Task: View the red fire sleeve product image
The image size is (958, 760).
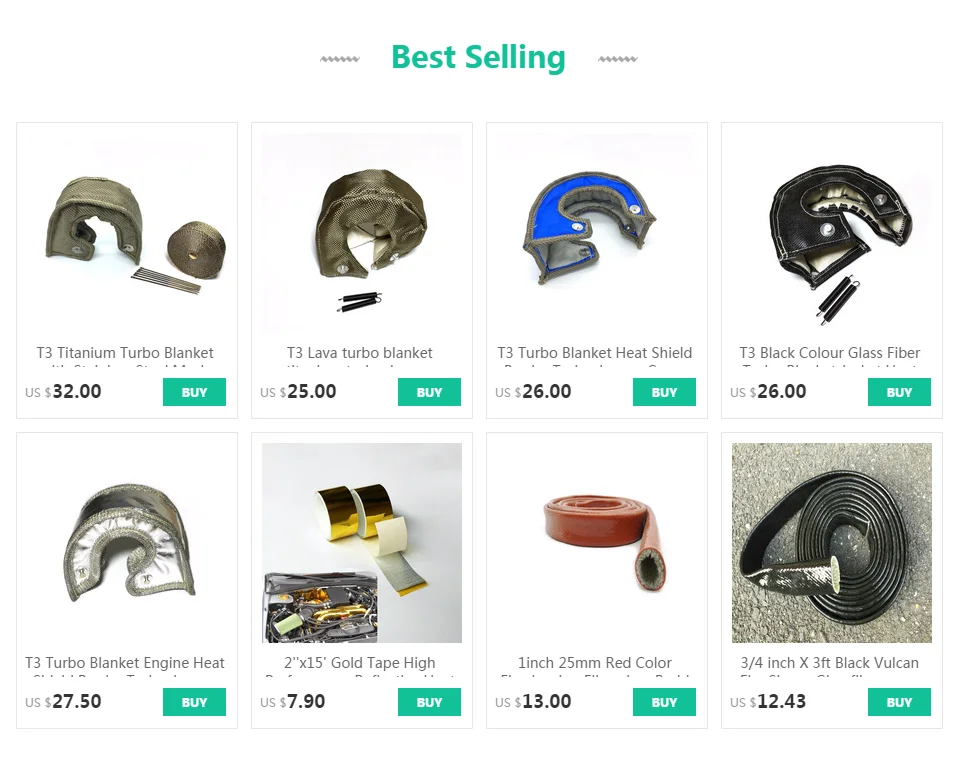Action: tap(597, 543)
